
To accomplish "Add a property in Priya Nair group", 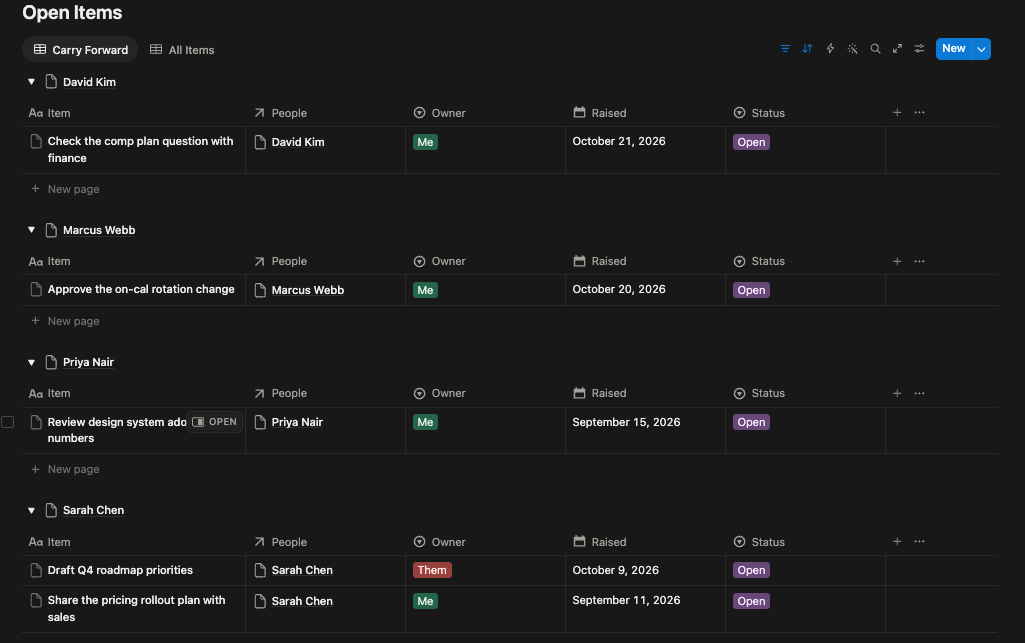I will point(897,393).
